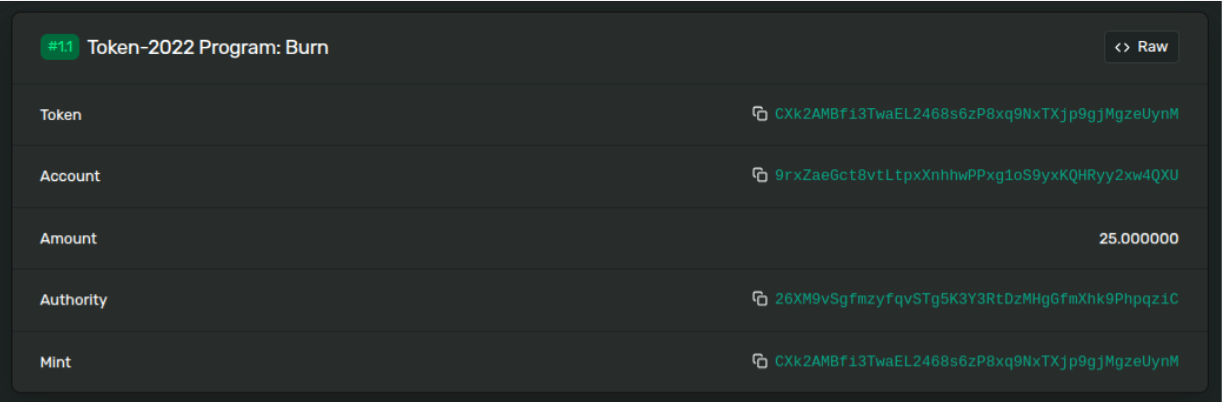Switch to the Raw instruction view
Image resolution: width=1222 pixels, height=402 pixels.
[1142, 47]
